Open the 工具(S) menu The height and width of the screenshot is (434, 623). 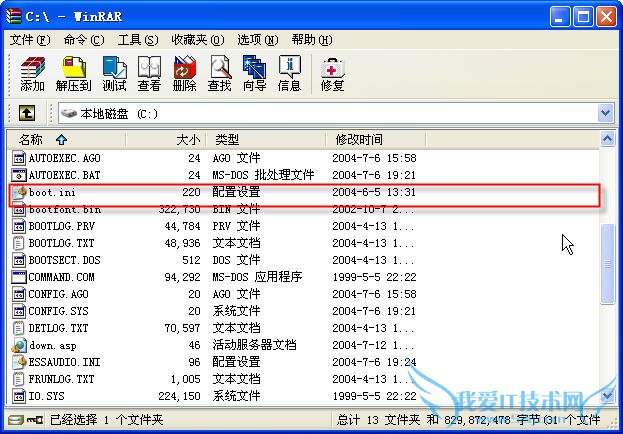138,40
